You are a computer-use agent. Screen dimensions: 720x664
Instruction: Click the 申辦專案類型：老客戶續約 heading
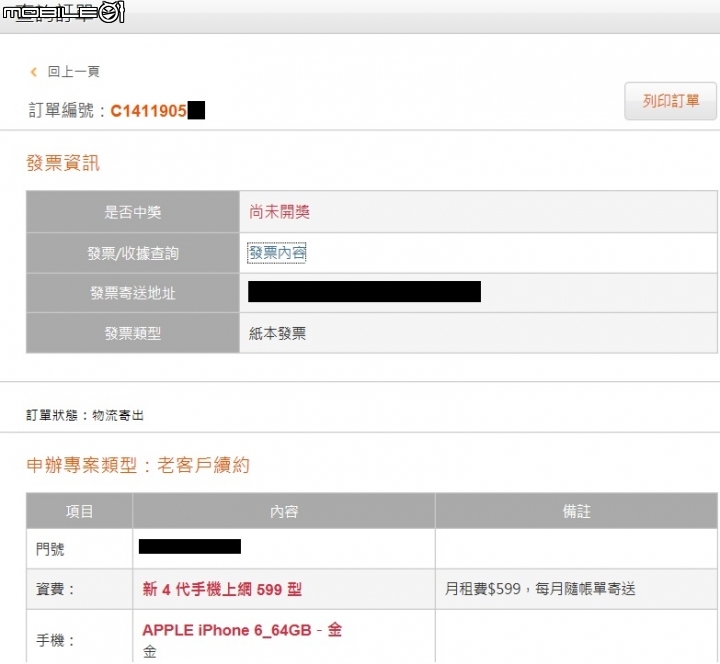tap(138, 465)
